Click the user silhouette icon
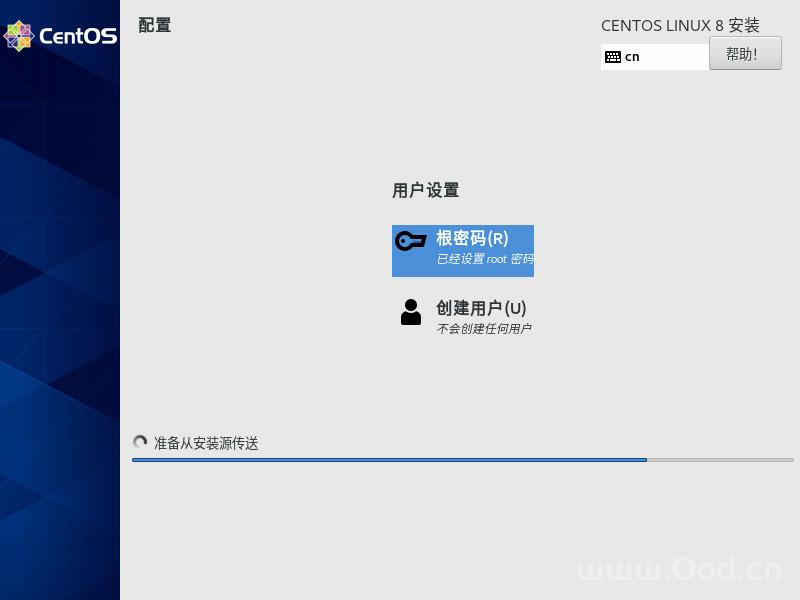This screenshot has height=600, width=800. pos(410,312)
